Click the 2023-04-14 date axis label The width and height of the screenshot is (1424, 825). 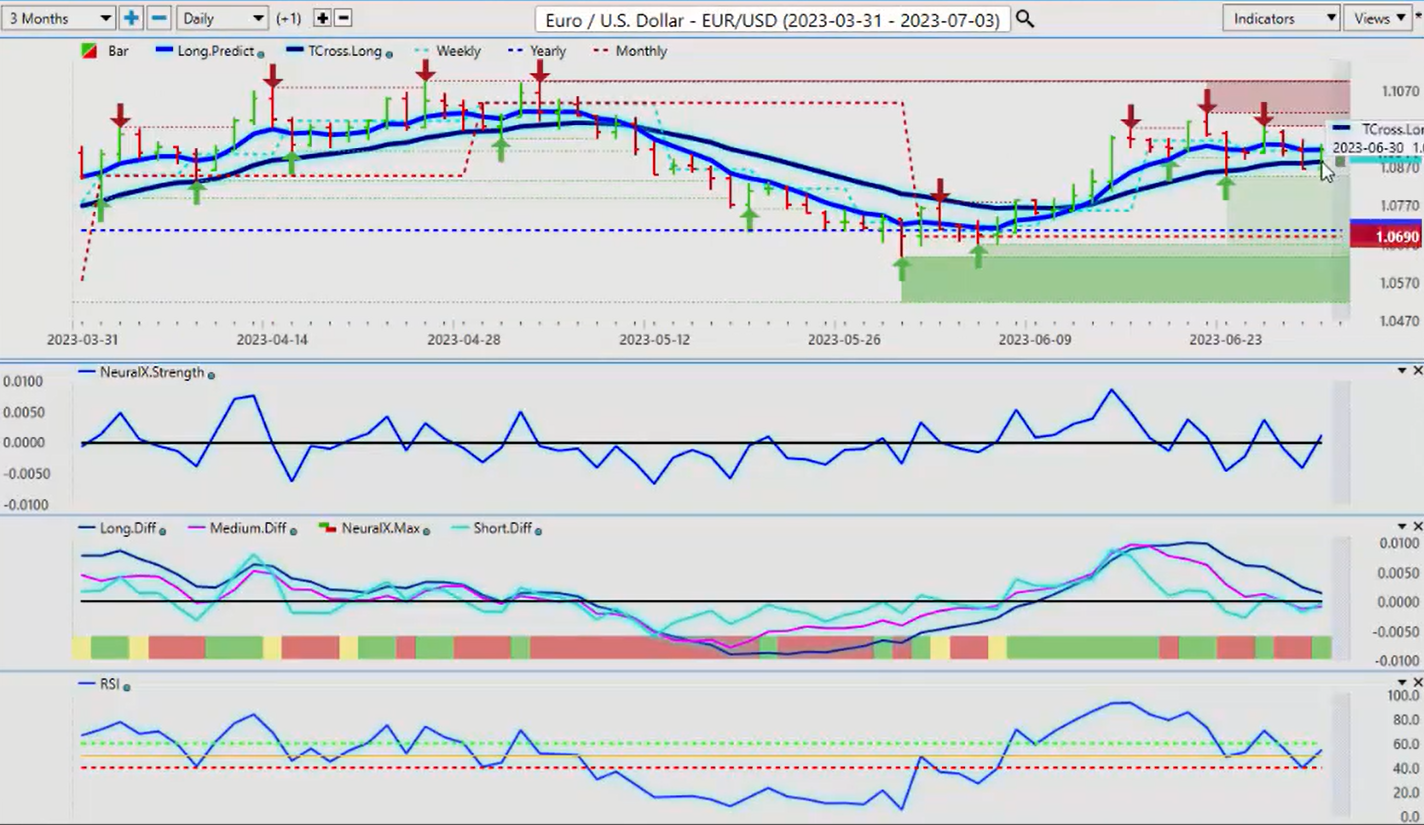coord(272,340)
